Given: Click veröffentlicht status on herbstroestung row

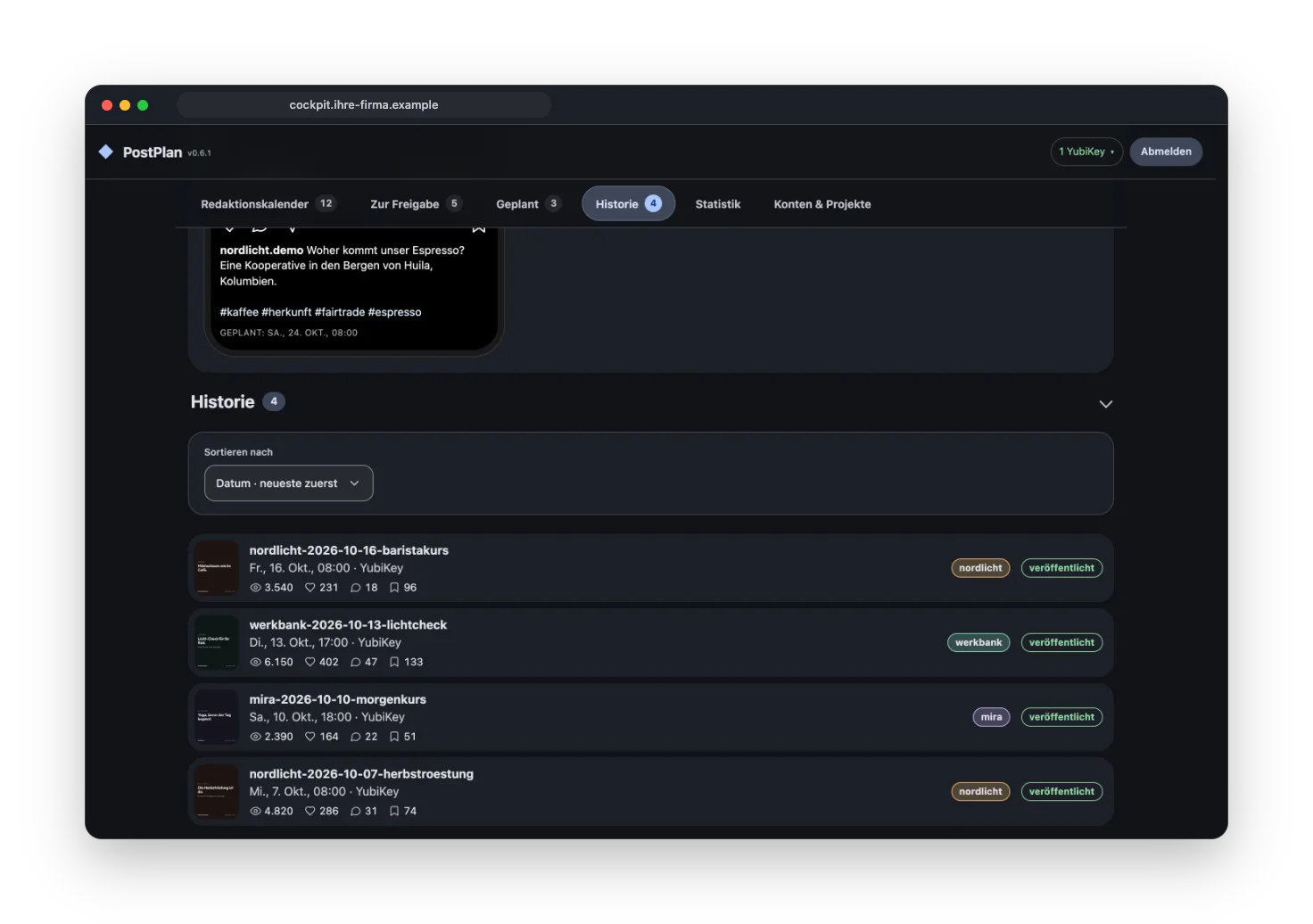Looking at the screenshot, I should pos(1061,791).
